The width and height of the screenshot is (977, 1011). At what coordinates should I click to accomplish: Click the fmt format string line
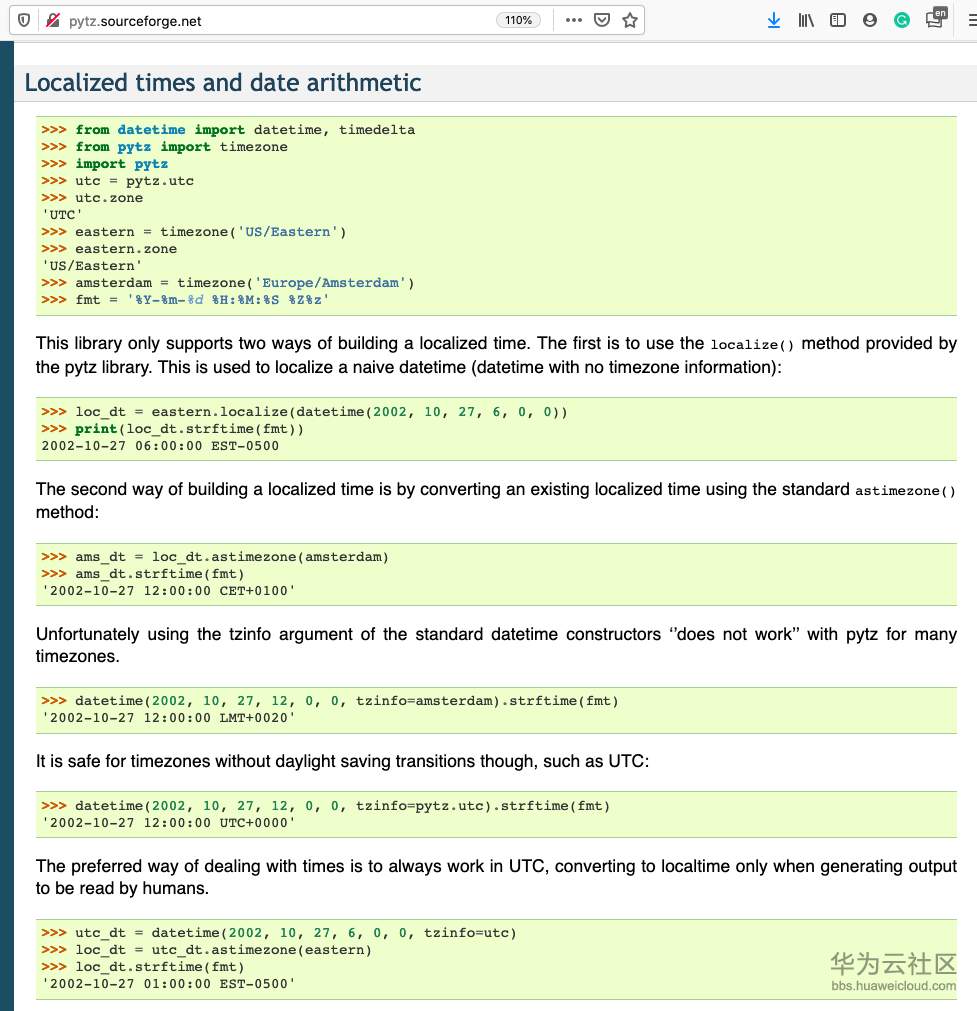tap(185, 300)
